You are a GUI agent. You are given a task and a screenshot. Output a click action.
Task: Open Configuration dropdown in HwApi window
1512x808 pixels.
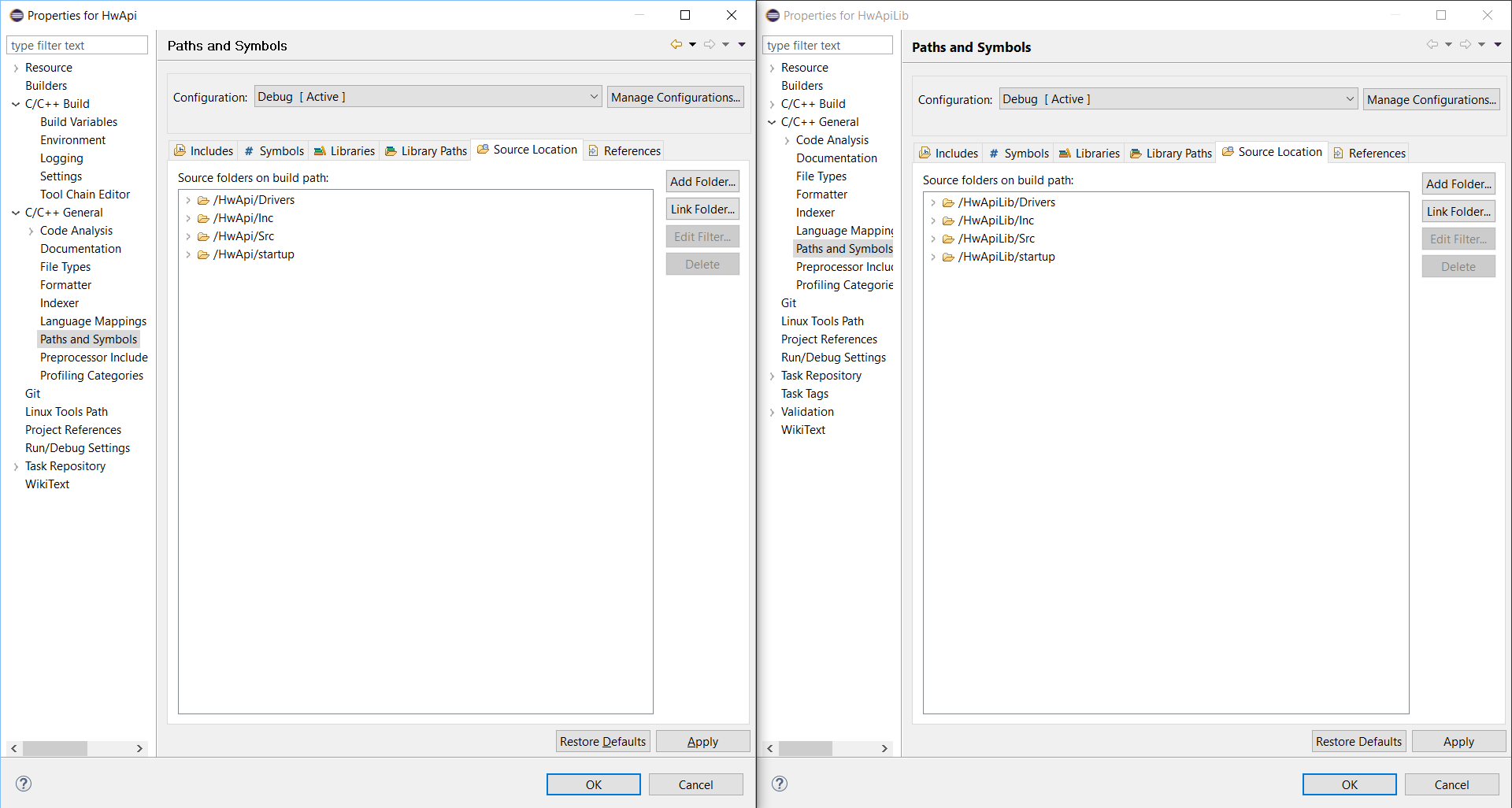pos(428,97)
